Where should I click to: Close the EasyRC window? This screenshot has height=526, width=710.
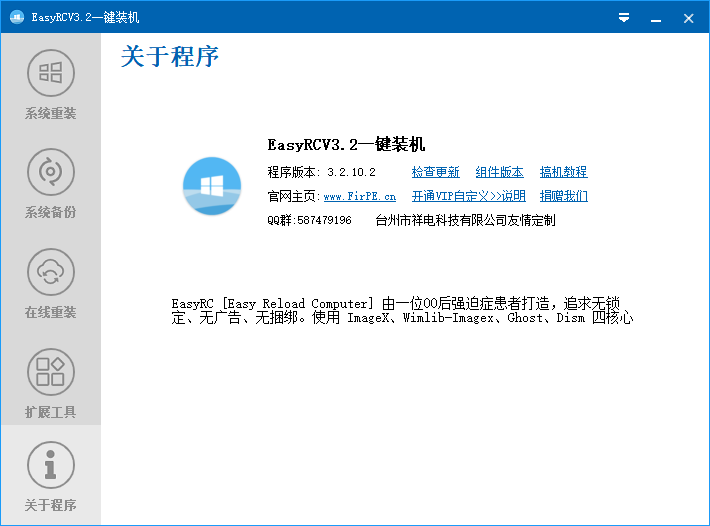click(x=688, y=17)
